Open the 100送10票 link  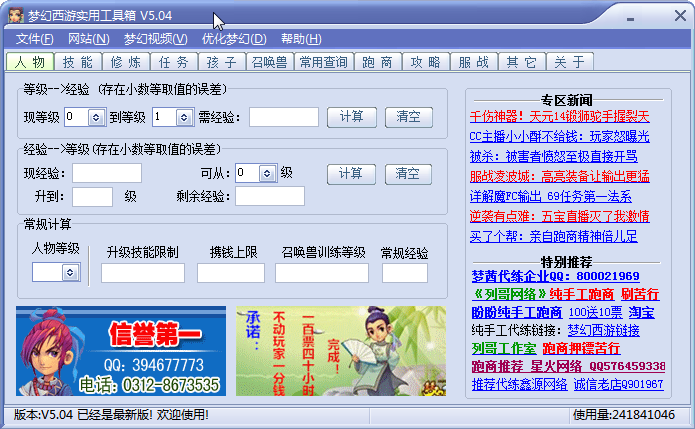click(x=595, y=312)
